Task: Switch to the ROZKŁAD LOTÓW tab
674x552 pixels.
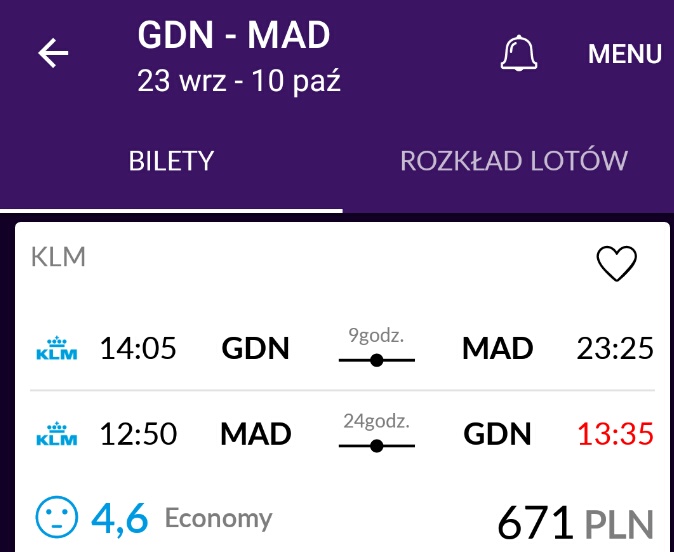Action: (x=514, y=161)
